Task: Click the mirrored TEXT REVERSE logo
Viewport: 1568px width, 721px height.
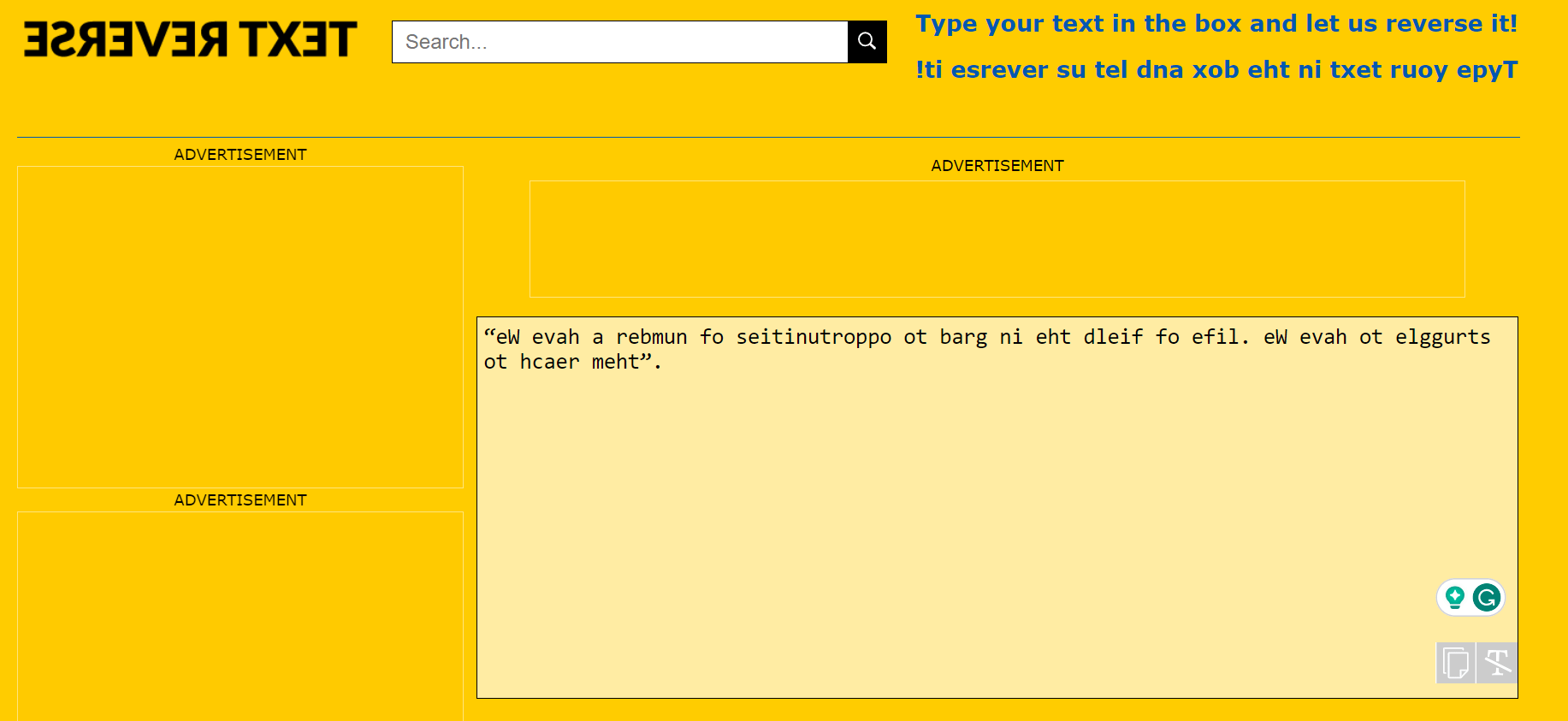Action: coord(190,40)
